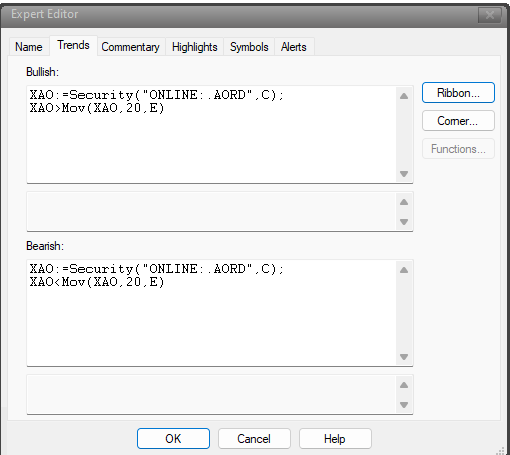The image size is (510, 455).
Task: Open the Symbols tab
Action: pyautogui.click(x=249, y=47)
